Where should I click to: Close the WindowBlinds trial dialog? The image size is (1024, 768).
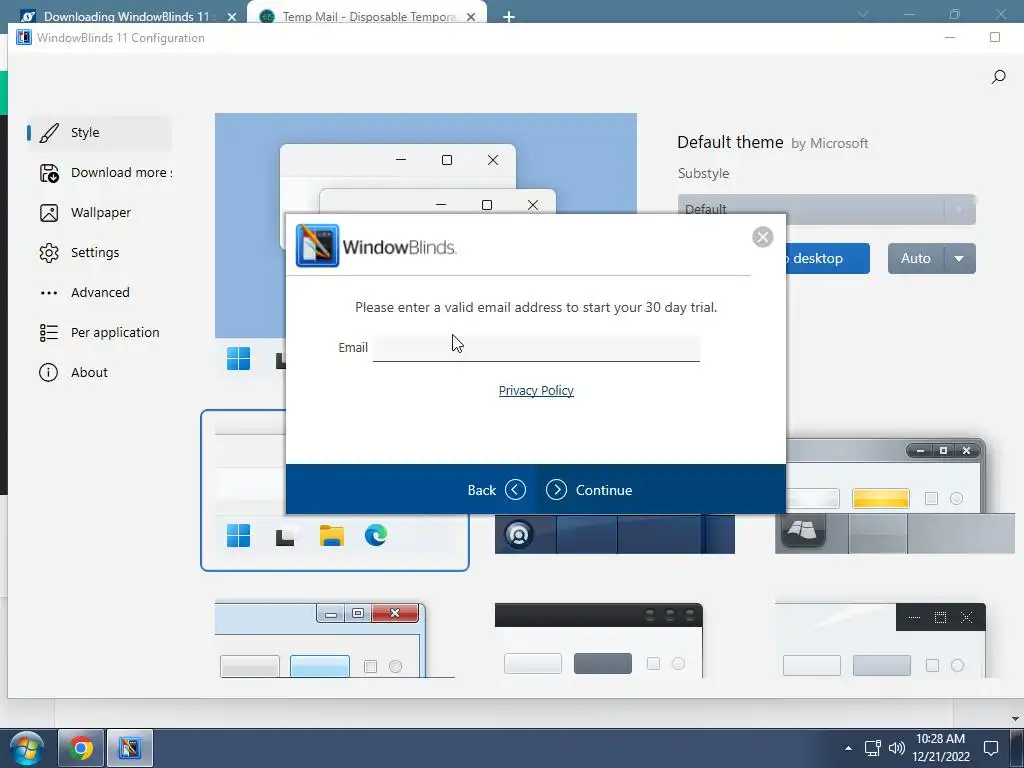[x=762, y=236]
